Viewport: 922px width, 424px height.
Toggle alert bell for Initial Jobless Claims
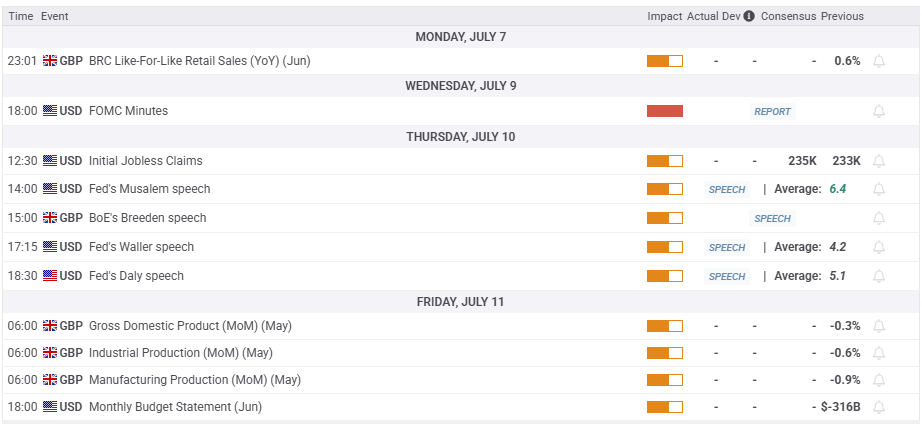879,161
